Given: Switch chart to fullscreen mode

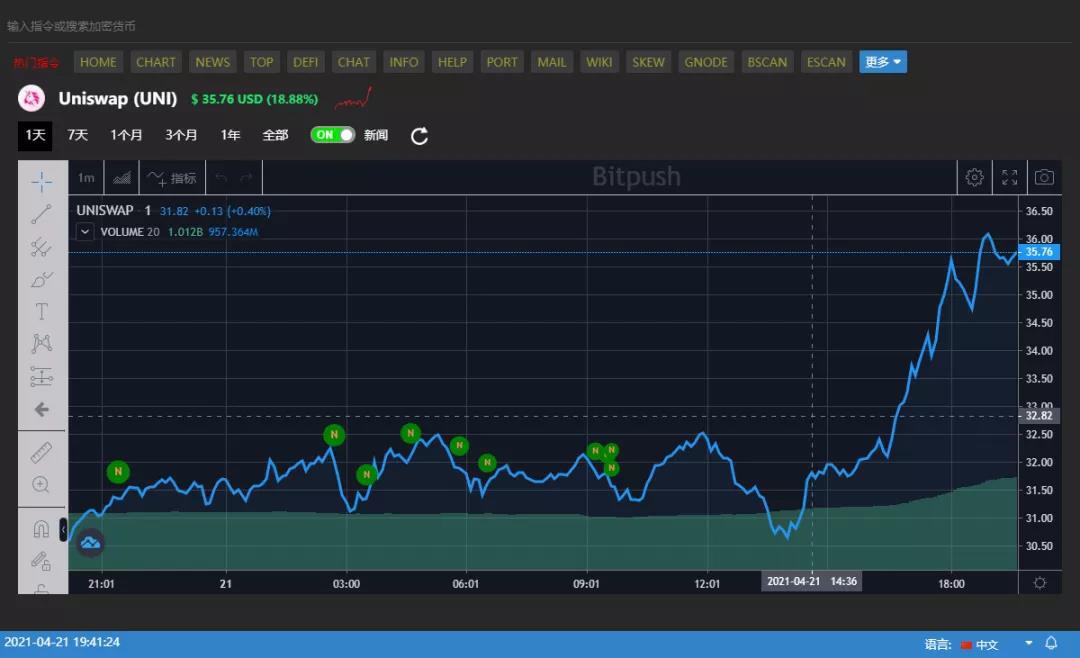Looking at the screenshot, I should click(1010, 178).
